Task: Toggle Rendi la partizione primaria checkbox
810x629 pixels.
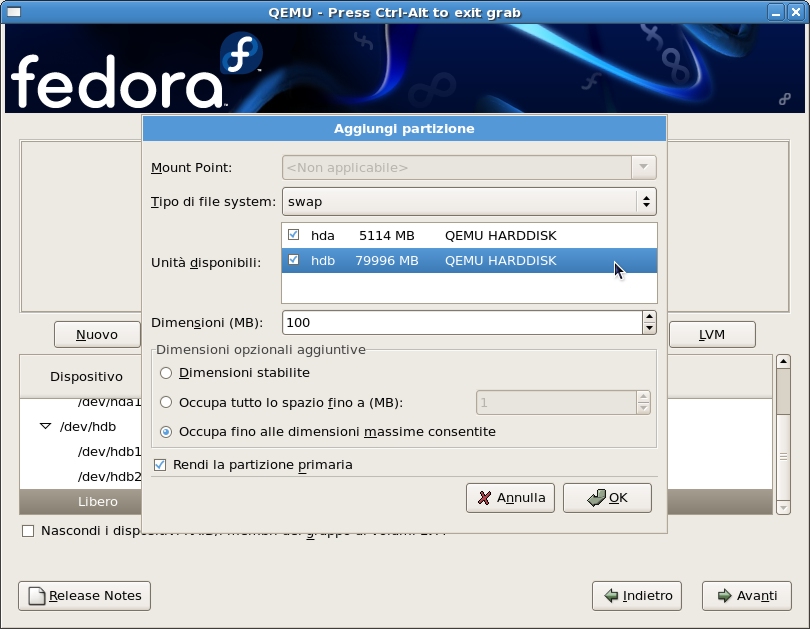Action: (160, 465)
